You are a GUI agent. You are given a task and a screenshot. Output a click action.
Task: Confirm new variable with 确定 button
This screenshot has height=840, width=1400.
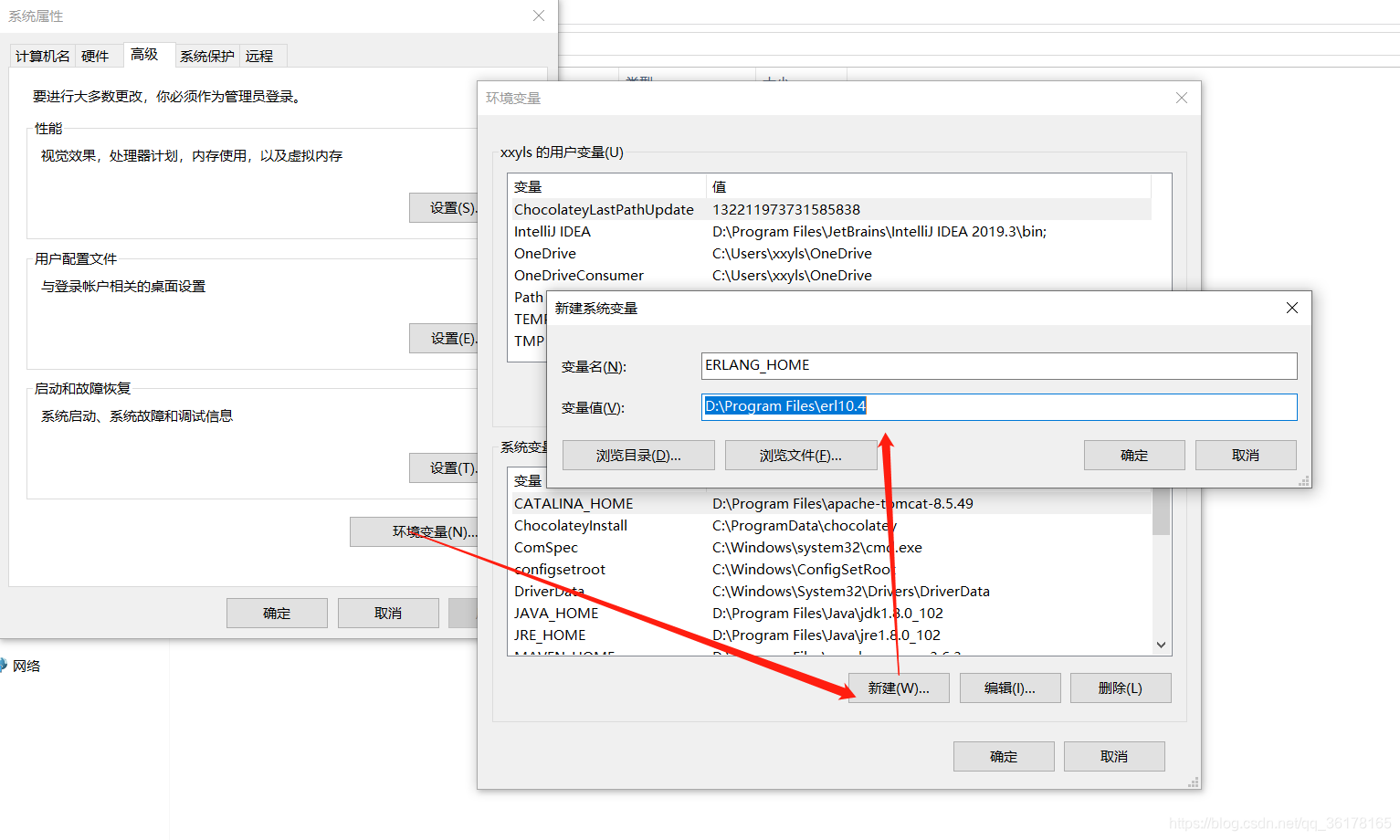pyautogui.click(x=1134, y=455)
